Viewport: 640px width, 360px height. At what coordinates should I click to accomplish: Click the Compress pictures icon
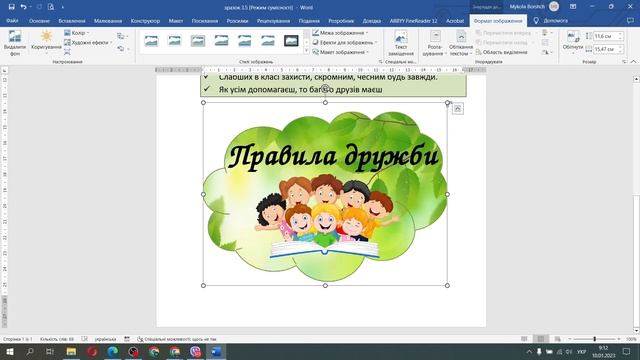tap(67, 52)
